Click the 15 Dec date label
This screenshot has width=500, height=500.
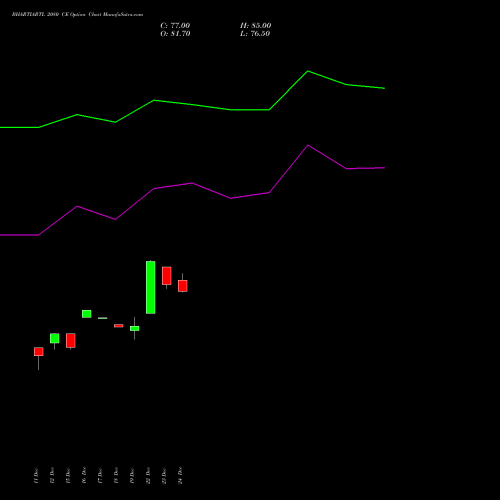pyautogui.click(x=68, y=476)
